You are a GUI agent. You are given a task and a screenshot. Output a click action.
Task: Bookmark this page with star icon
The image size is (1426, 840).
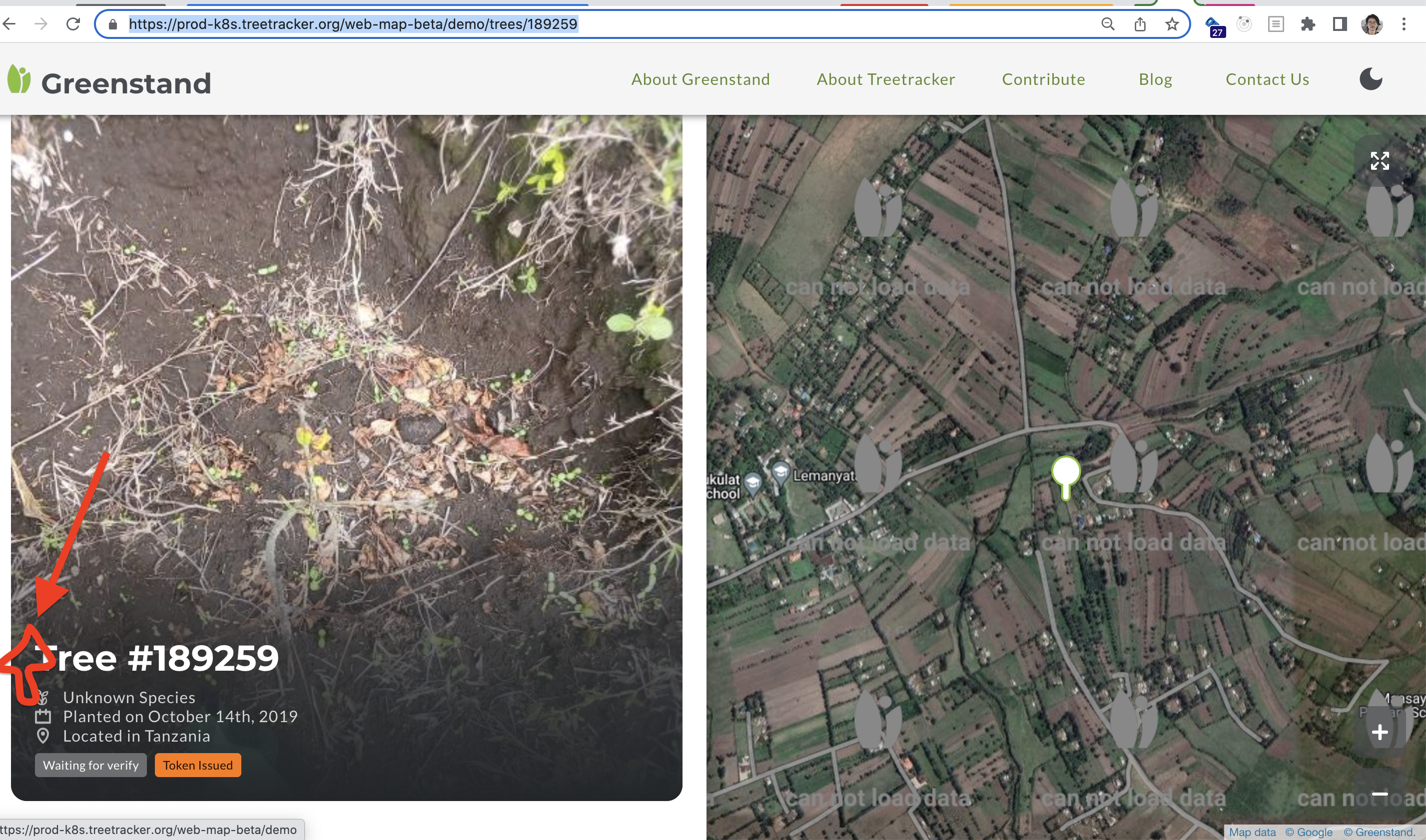tap(1172, 24)
